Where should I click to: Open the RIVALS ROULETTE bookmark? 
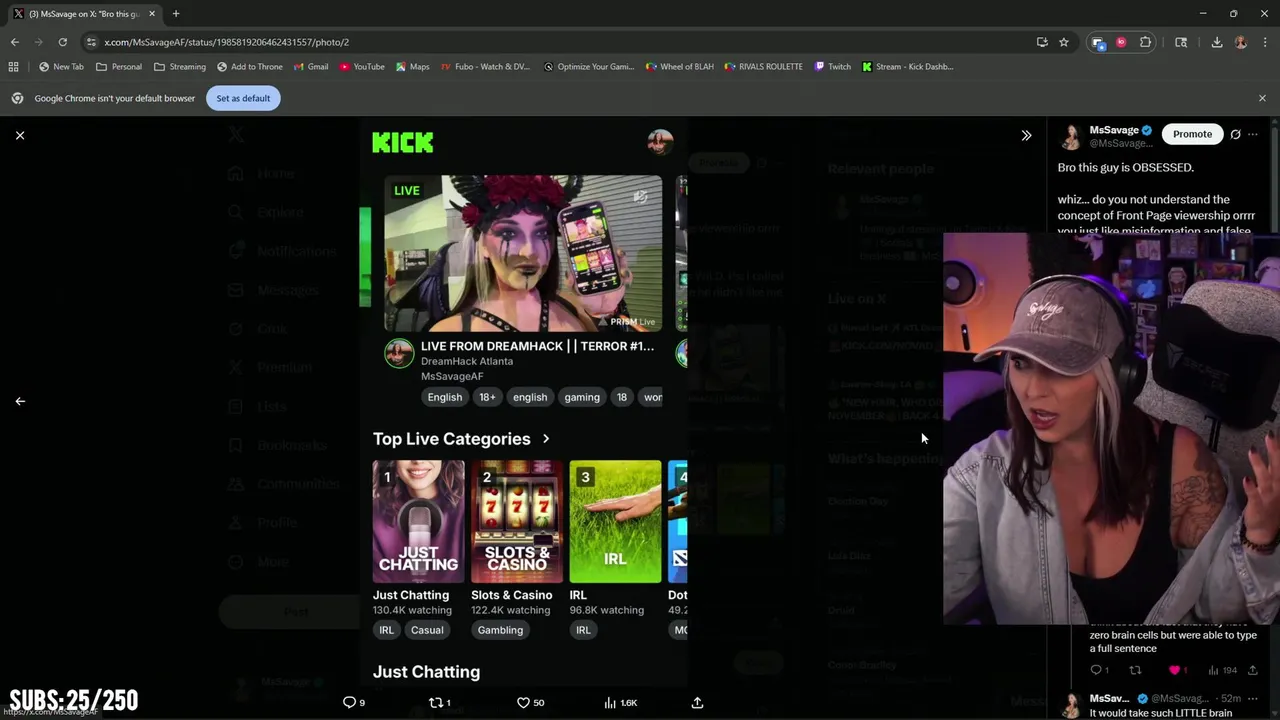764,67
